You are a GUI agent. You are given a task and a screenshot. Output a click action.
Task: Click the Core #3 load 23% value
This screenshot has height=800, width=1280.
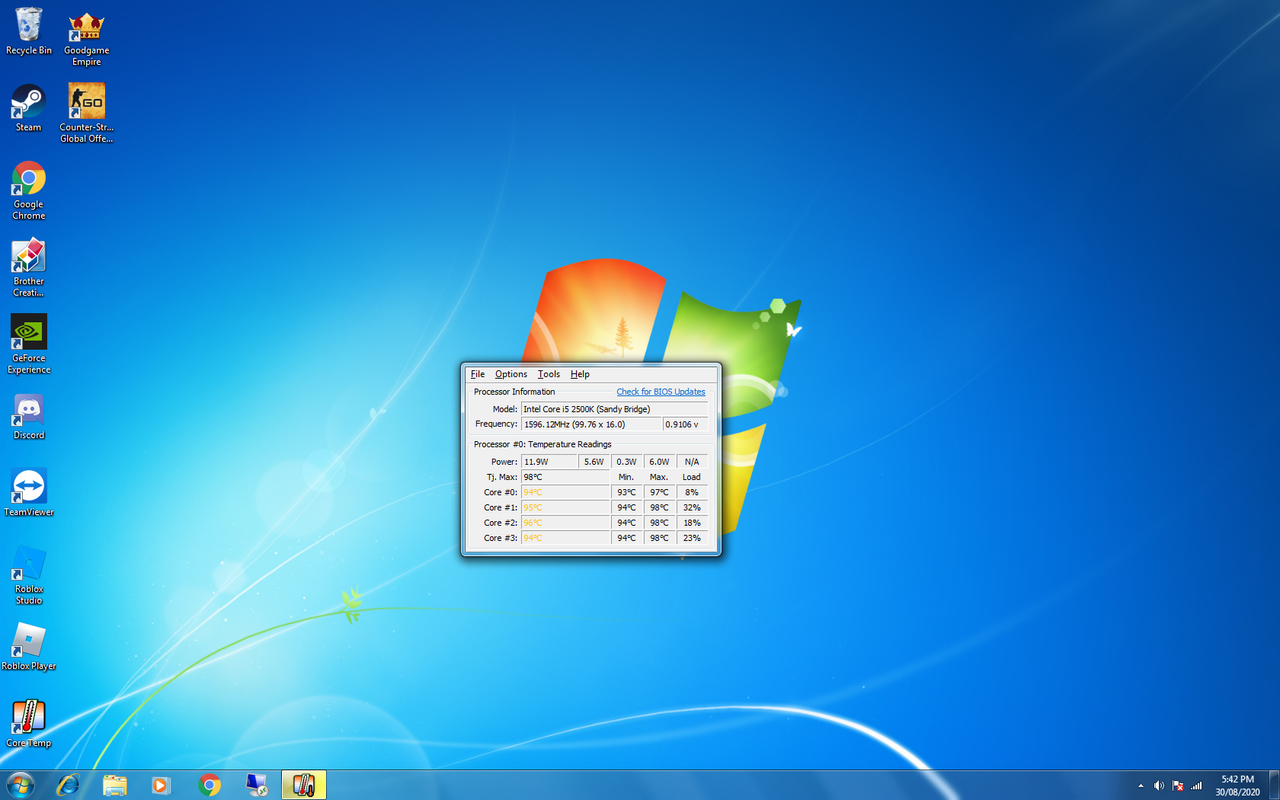[x=692, y=538]
